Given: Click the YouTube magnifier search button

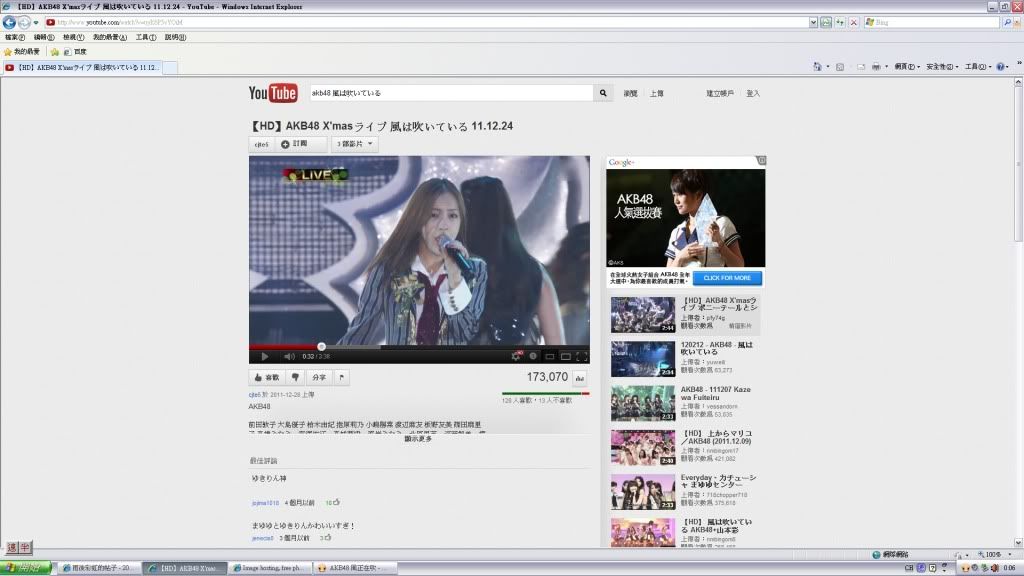Looking at the screenshot, I should tap(603, 93).
